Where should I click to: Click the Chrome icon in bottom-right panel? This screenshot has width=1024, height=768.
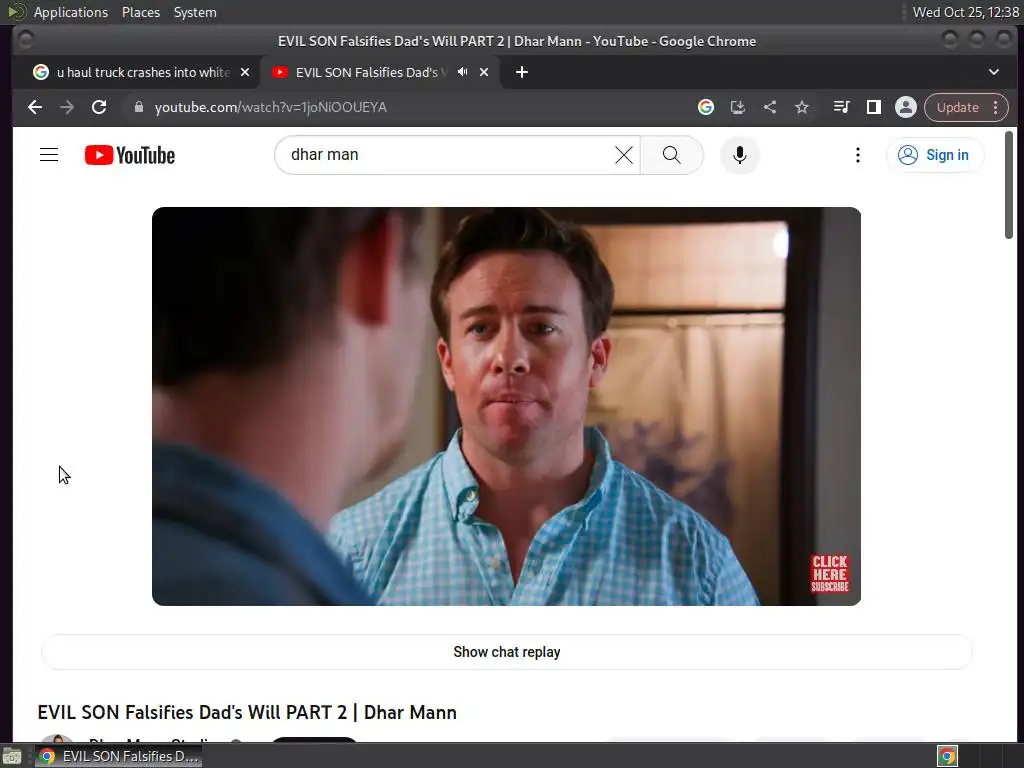pos(947,756)
